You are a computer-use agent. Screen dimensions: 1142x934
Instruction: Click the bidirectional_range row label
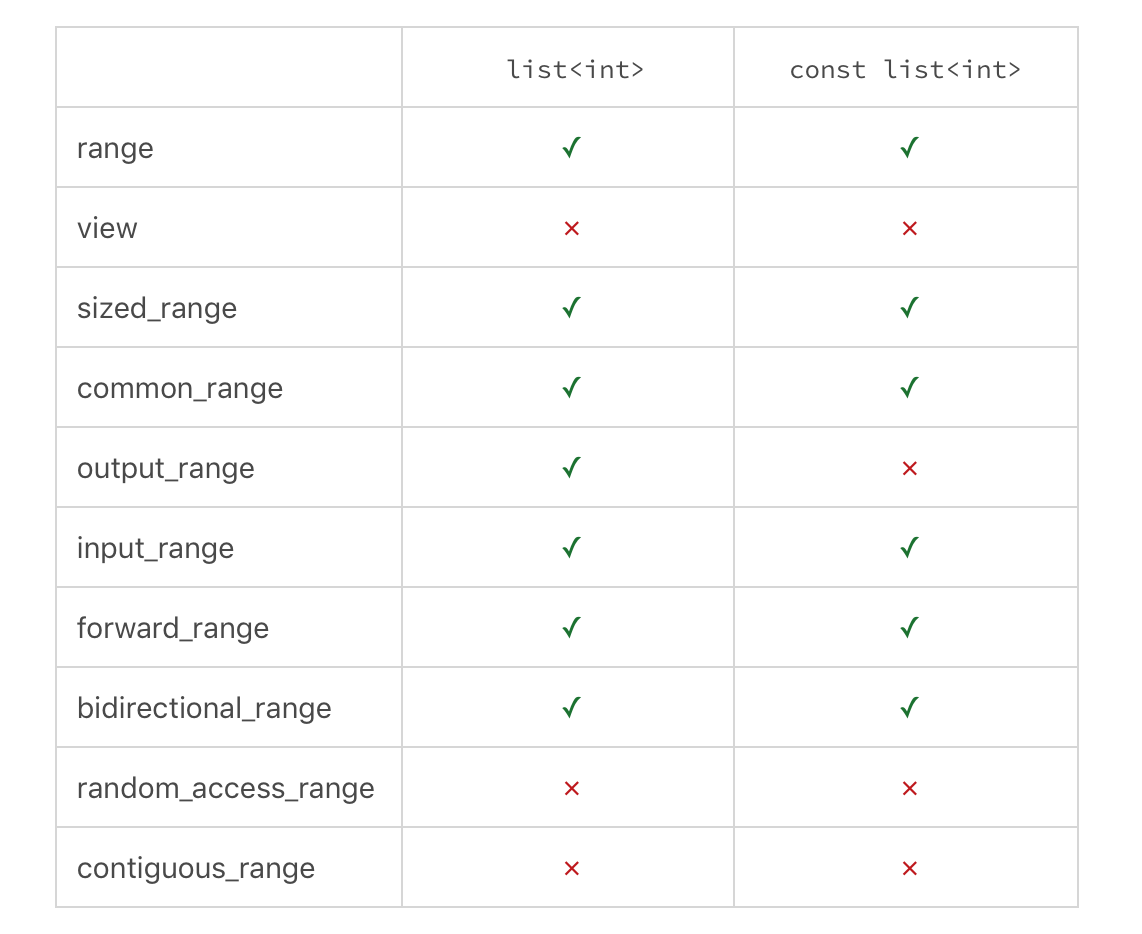click(x=204, y=709)
